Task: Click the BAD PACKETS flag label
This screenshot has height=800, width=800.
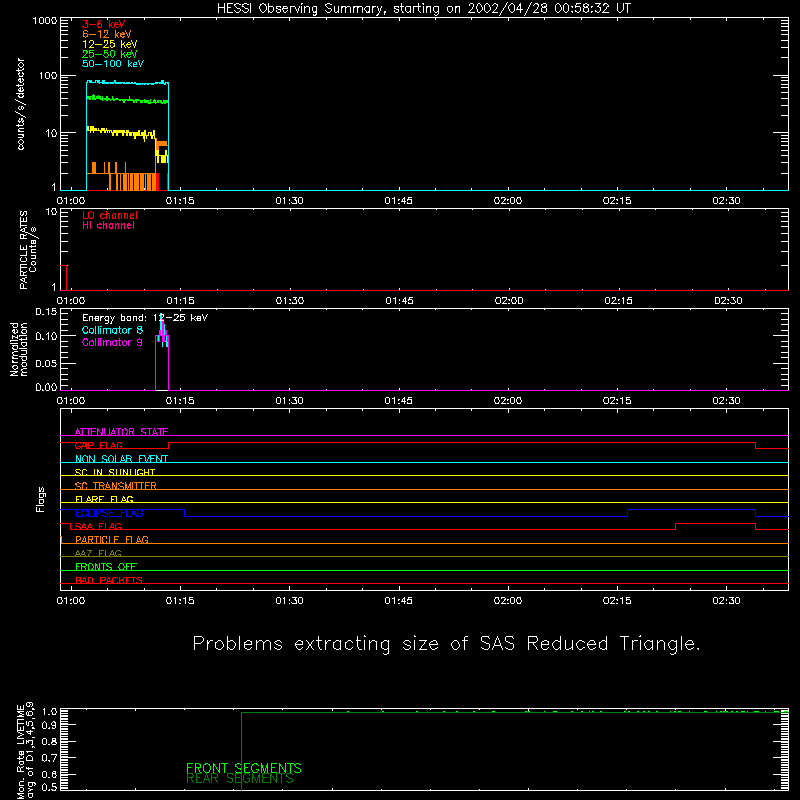Action: click(x=109, y=580)
